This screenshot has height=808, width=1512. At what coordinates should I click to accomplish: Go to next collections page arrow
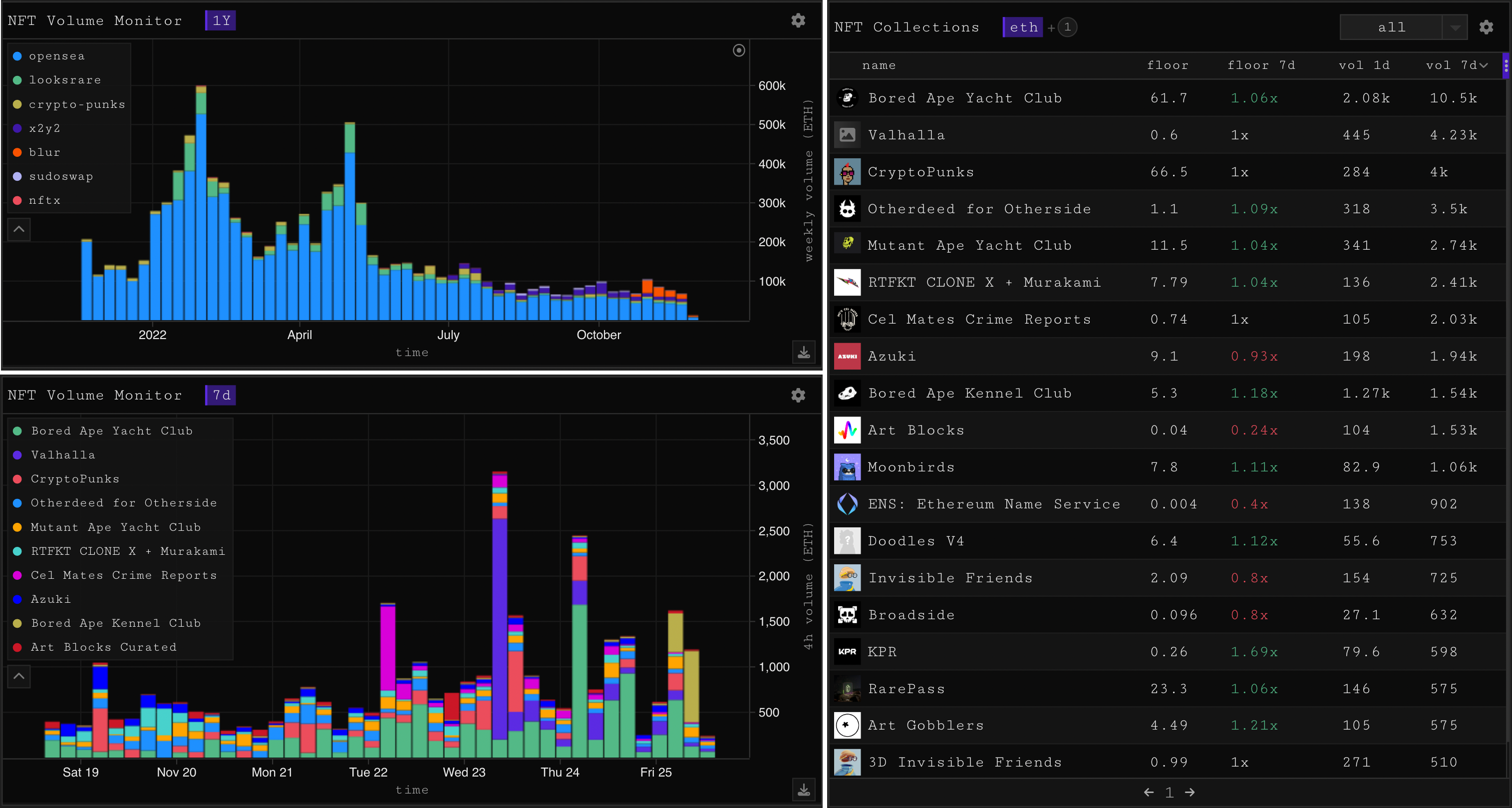point(1190,792)
